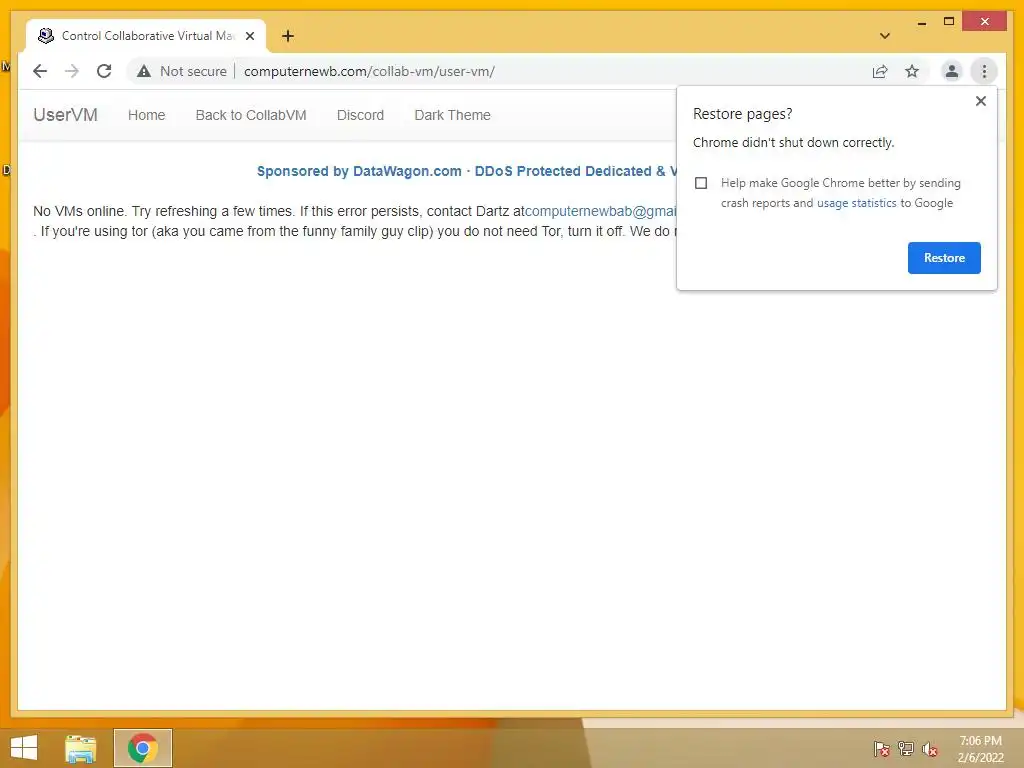Click the Not secure label
Image resolution: width=1024 pixels, height=768 pixels.
pos(193,71)
